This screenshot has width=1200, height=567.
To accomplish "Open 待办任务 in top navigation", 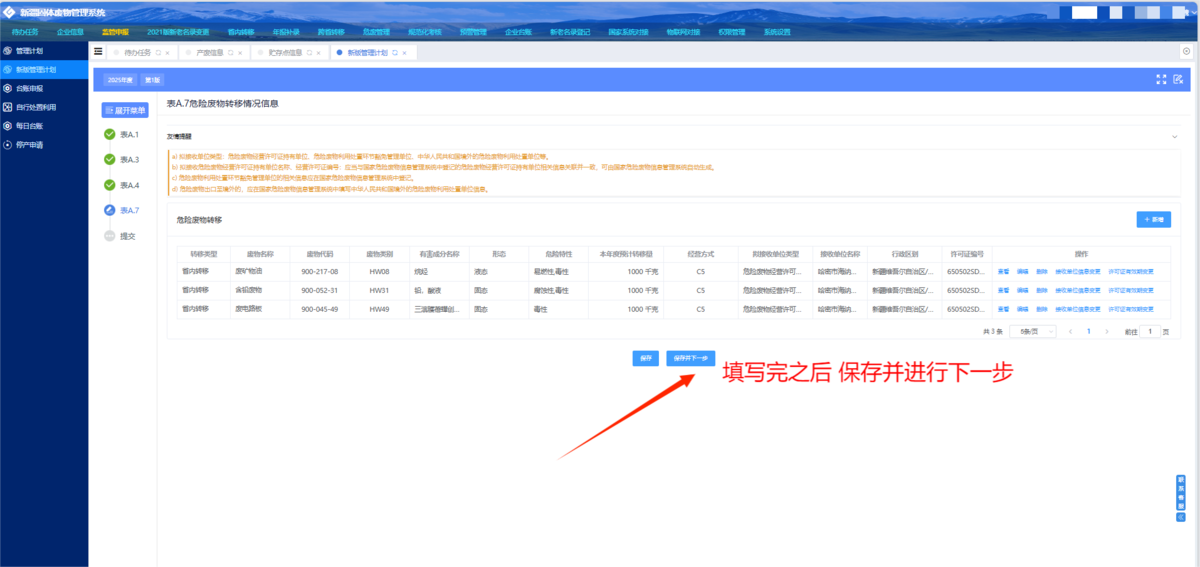I will (x=24, y=32).
